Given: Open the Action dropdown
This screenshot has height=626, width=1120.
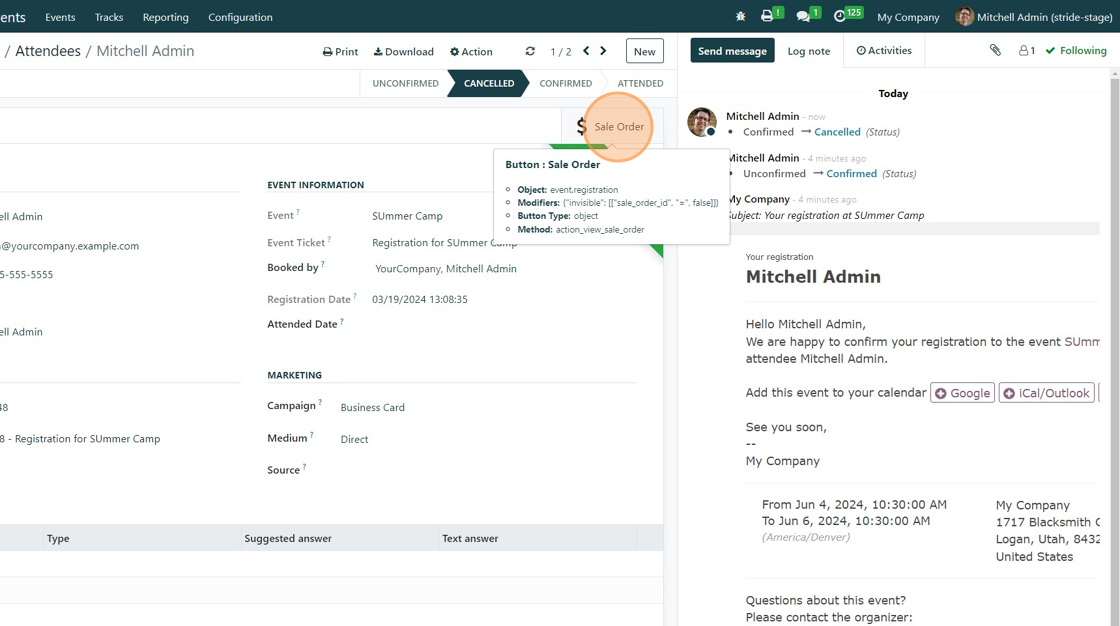Looking at the screenshot, I should (471, 51).
